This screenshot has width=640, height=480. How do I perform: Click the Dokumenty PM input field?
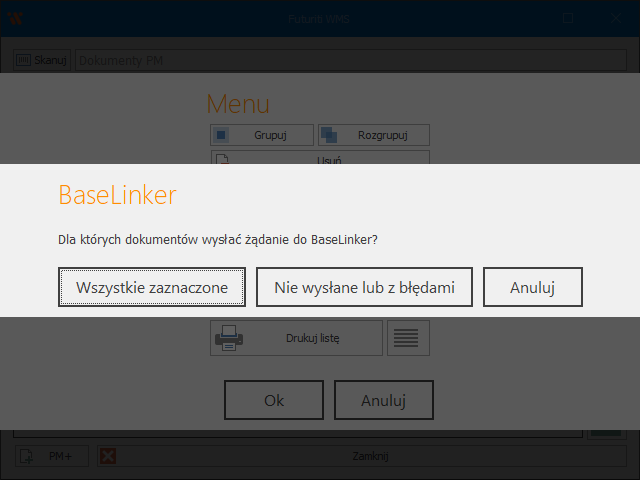coord(351,60)
